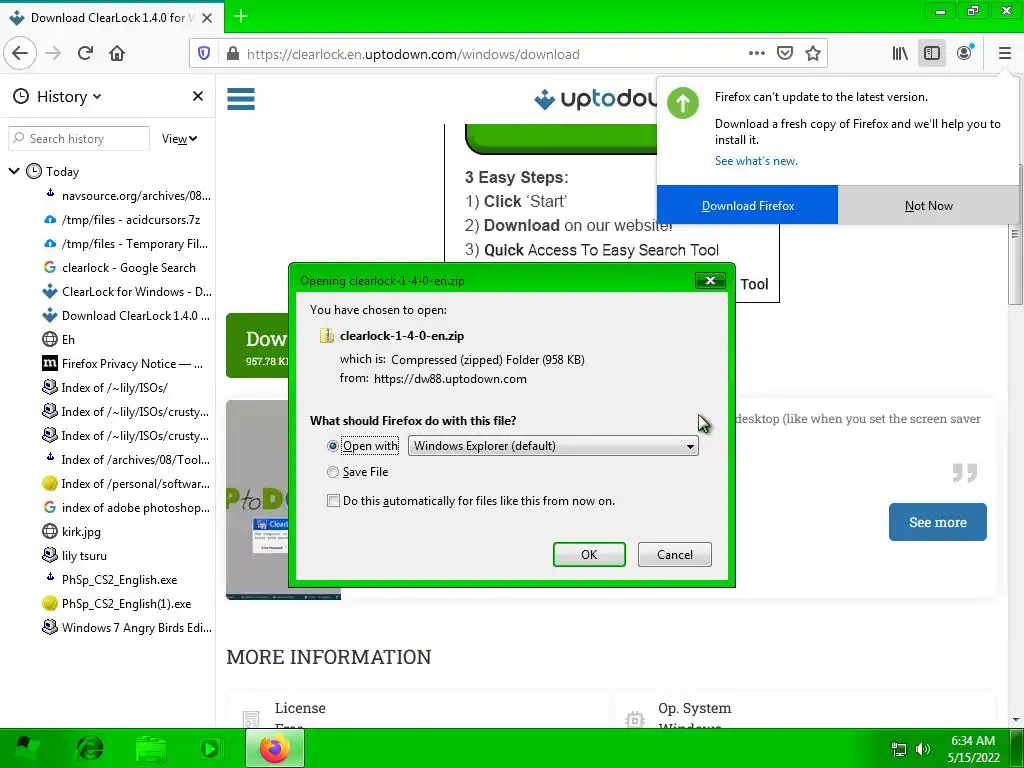Open navsource.org/archives/08 history entry

(127, 195)
